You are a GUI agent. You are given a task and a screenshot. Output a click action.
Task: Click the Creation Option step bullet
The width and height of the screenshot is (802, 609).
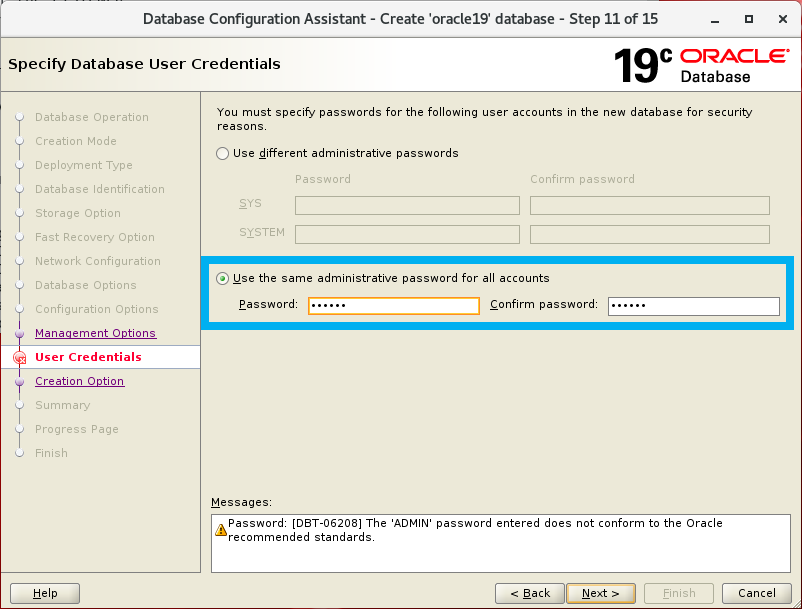(x=19, y=382)
